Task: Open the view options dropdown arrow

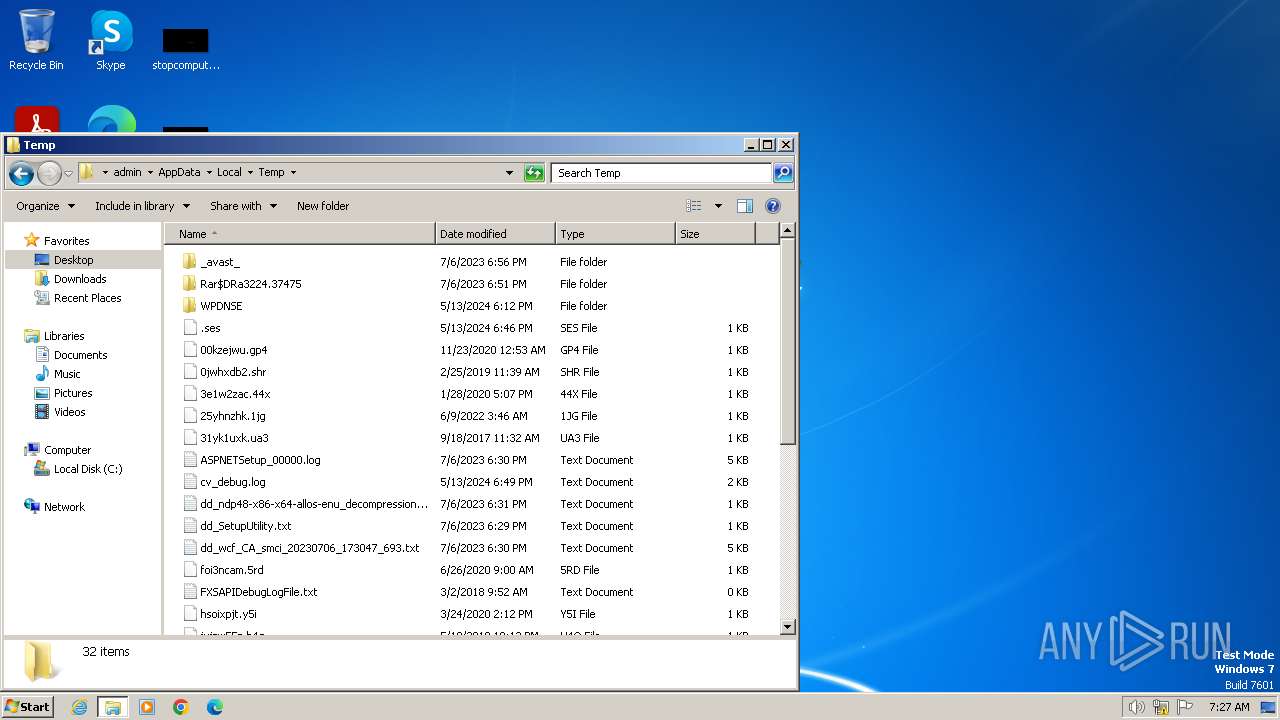Action: click(718, 206)
